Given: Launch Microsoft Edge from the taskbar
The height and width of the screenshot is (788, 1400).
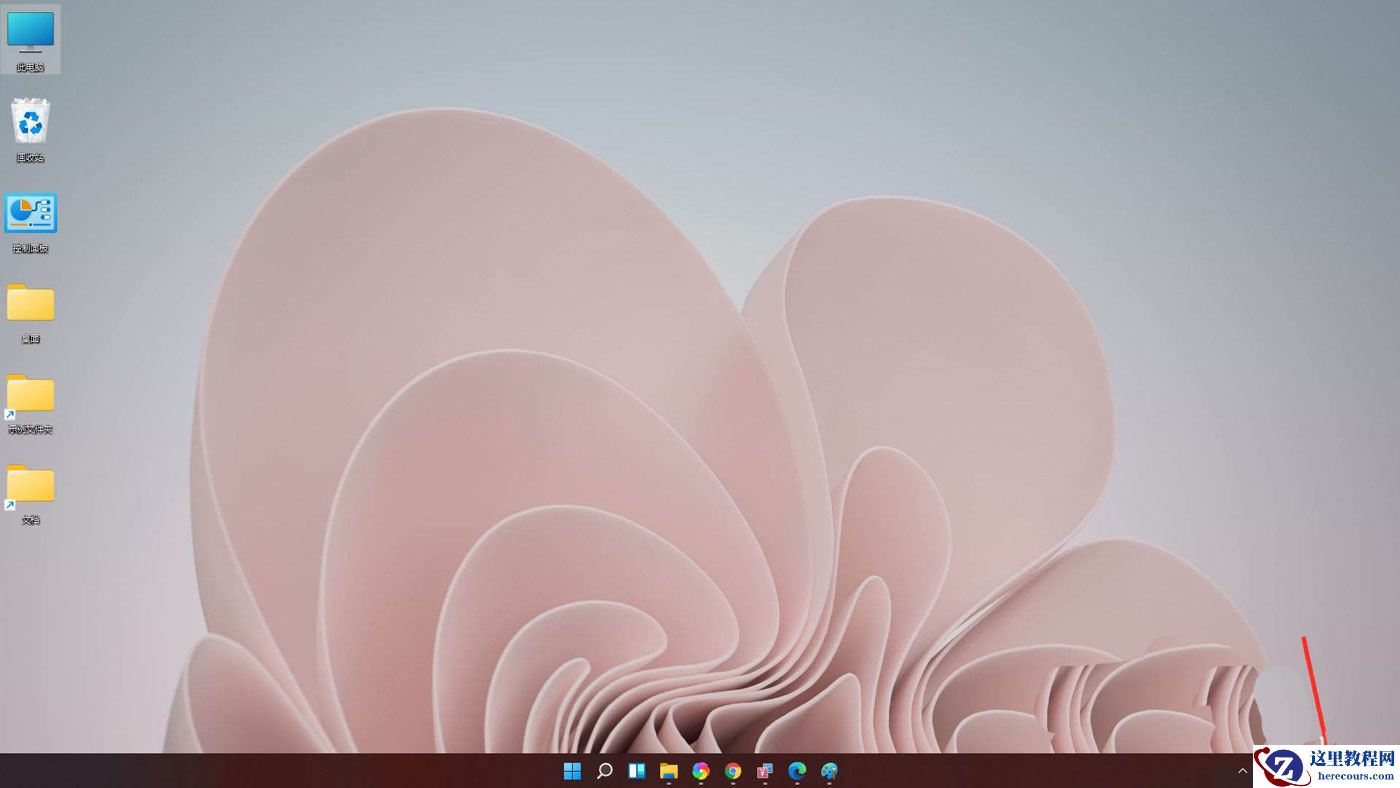Looking at the screenshot, I should point(797,771).
